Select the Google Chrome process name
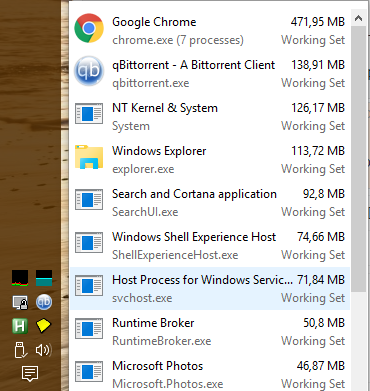 coord(154,22)
